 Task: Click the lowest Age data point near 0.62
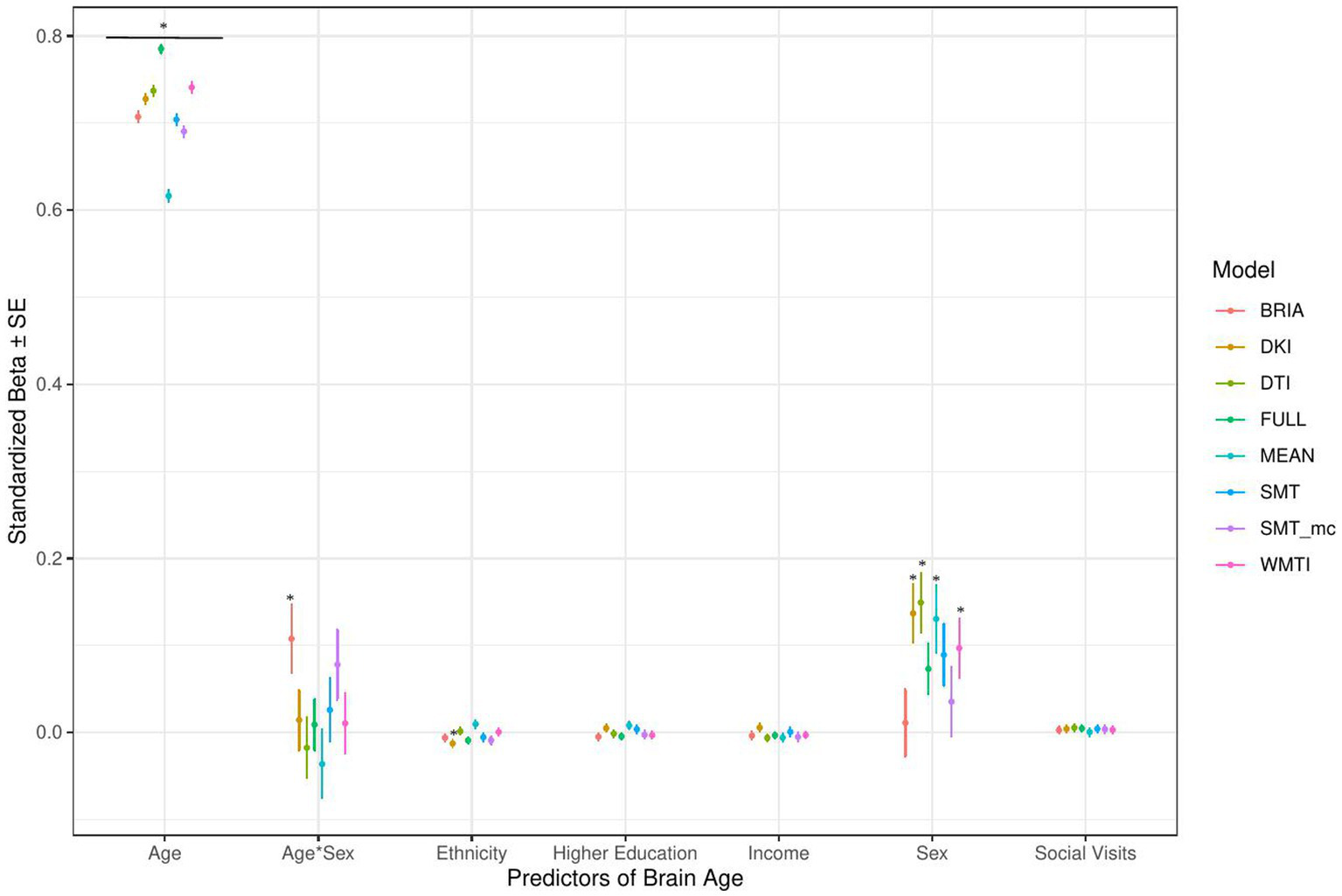[x=169, y=196]
